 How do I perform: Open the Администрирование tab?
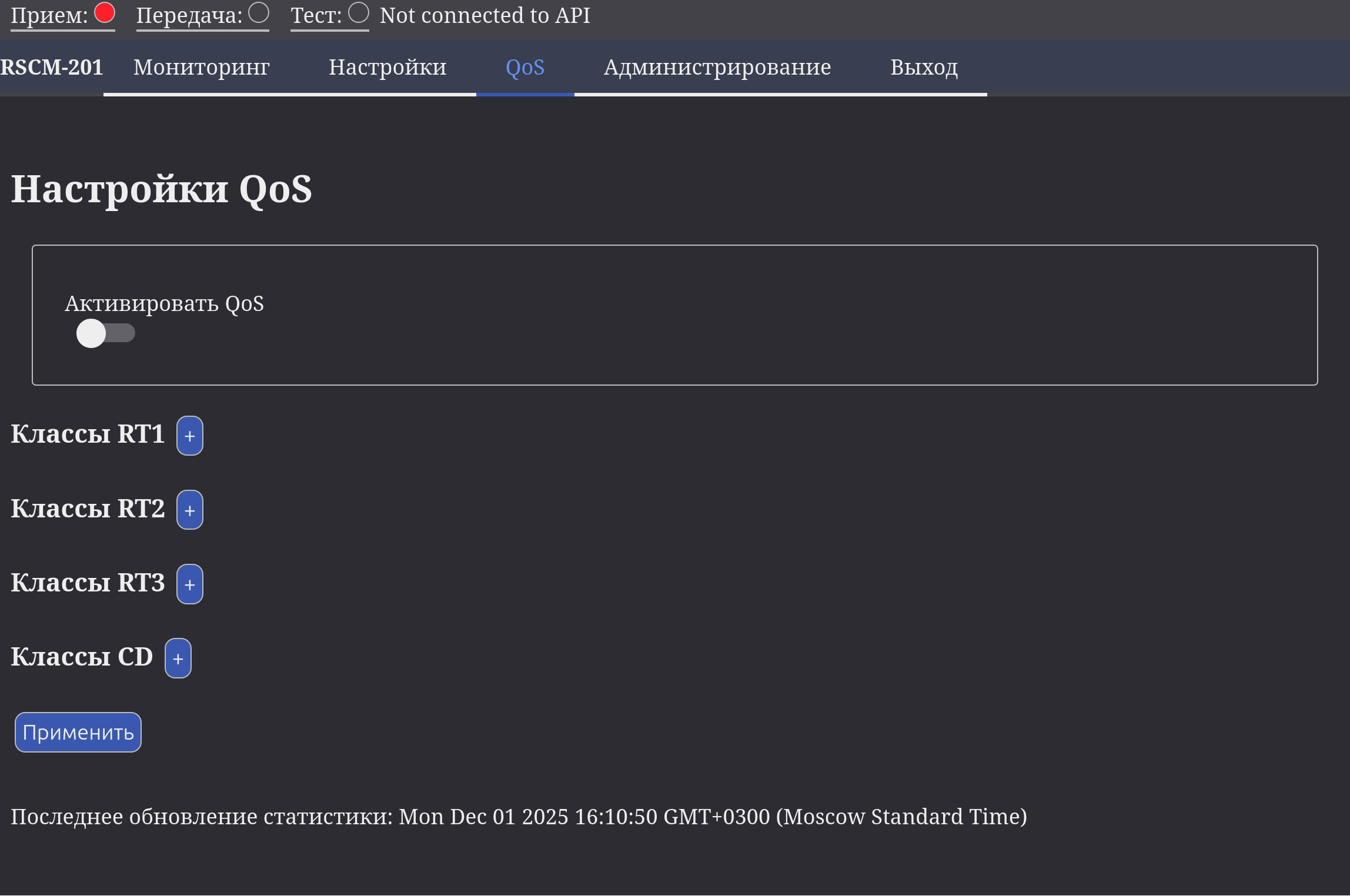point(717,68)
